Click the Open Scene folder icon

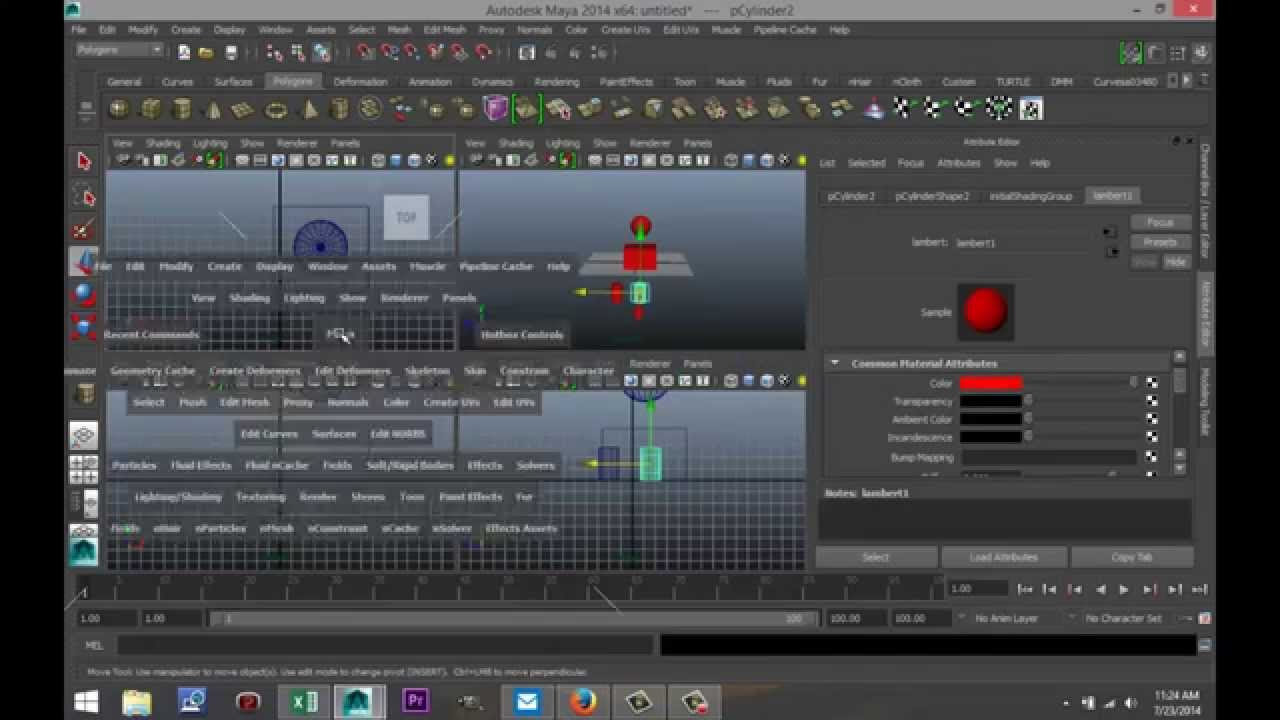coord(206,52)
